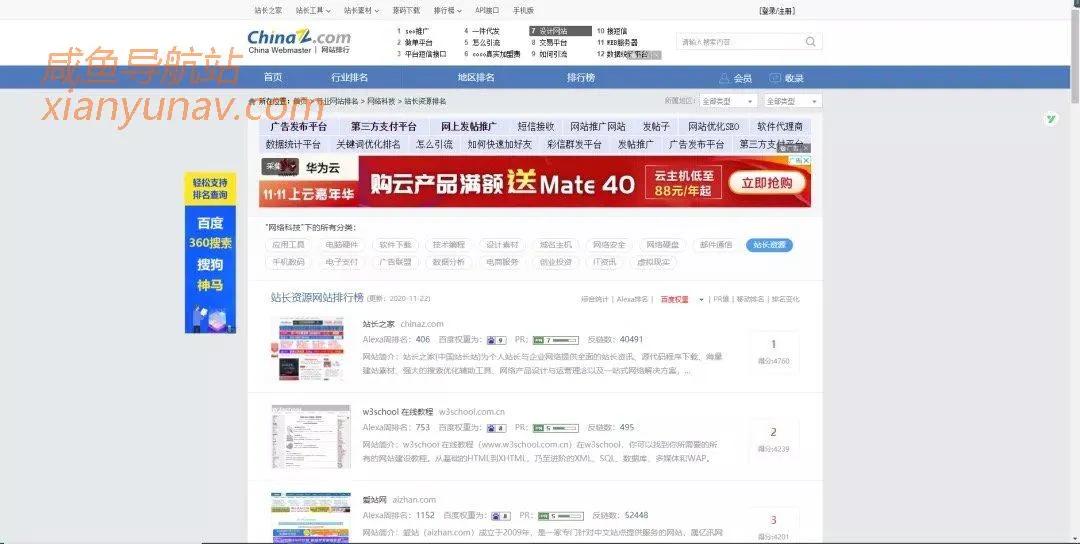Click the w3school 在线教程 title
Viewport: 1080px width, 544px height.
pyautogui.click(x=397, y=412)
